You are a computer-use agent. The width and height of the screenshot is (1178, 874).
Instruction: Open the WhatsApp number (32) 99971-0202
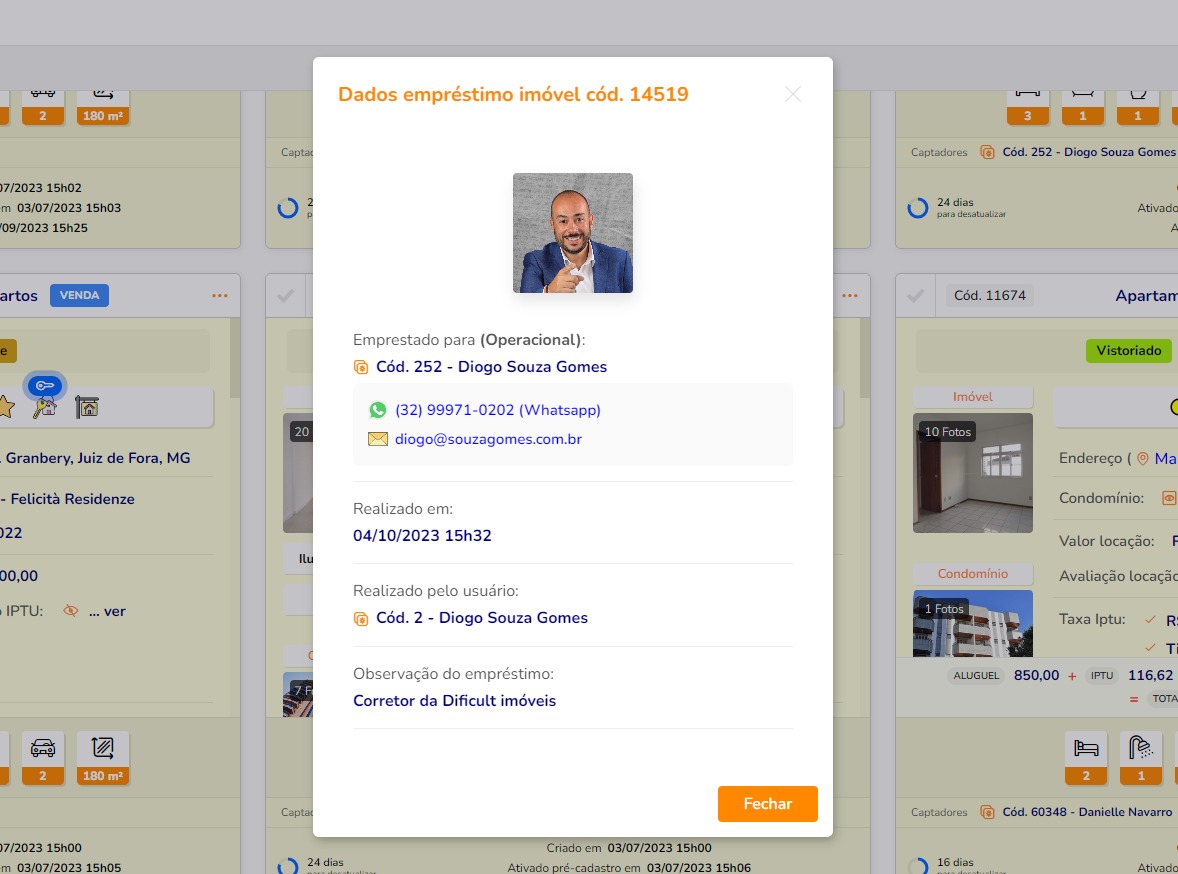point(497,410)
